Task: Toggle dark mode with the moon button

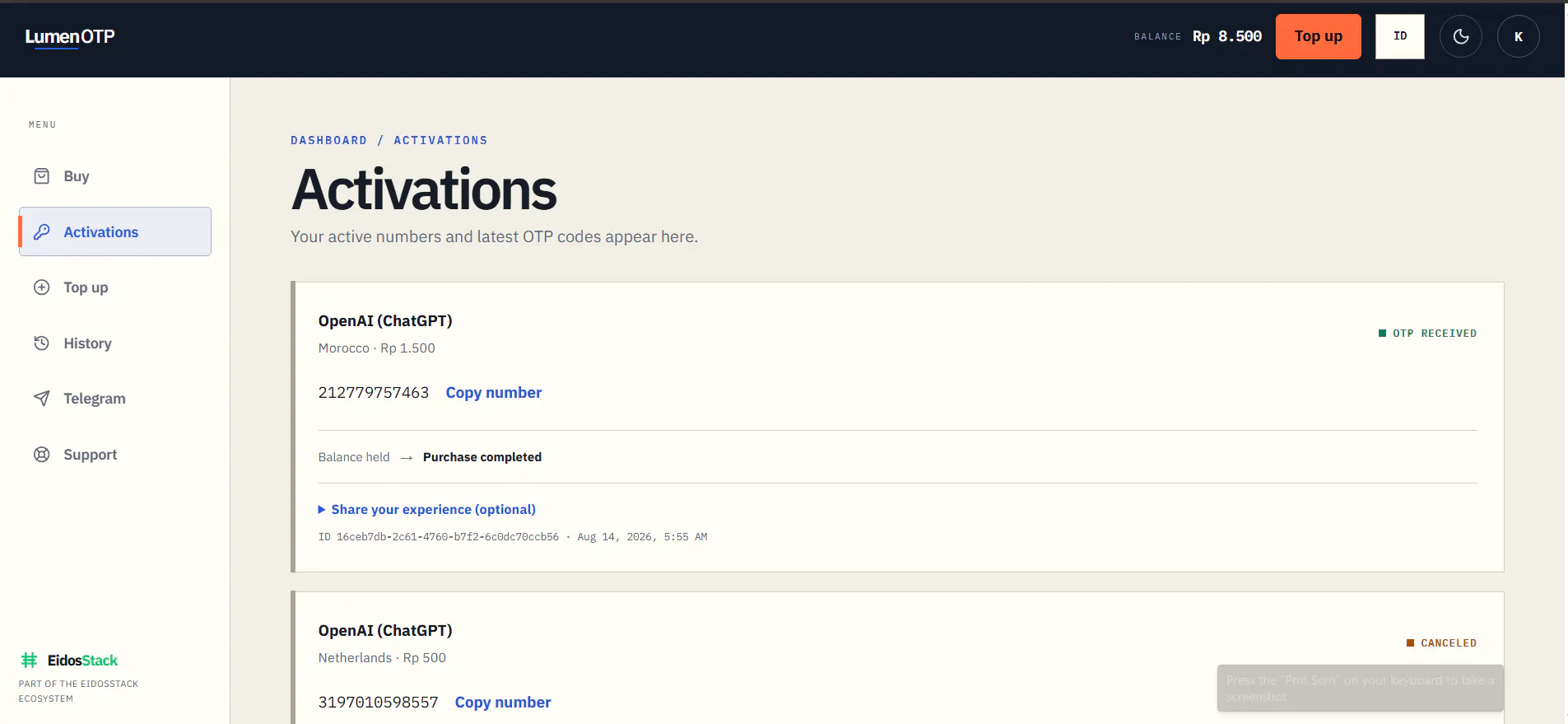Action: [1460, 36]
